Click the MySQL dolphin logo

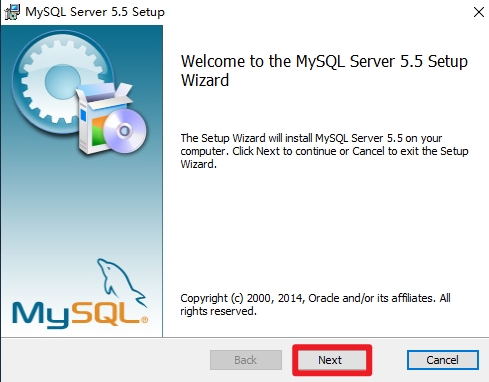80,293
